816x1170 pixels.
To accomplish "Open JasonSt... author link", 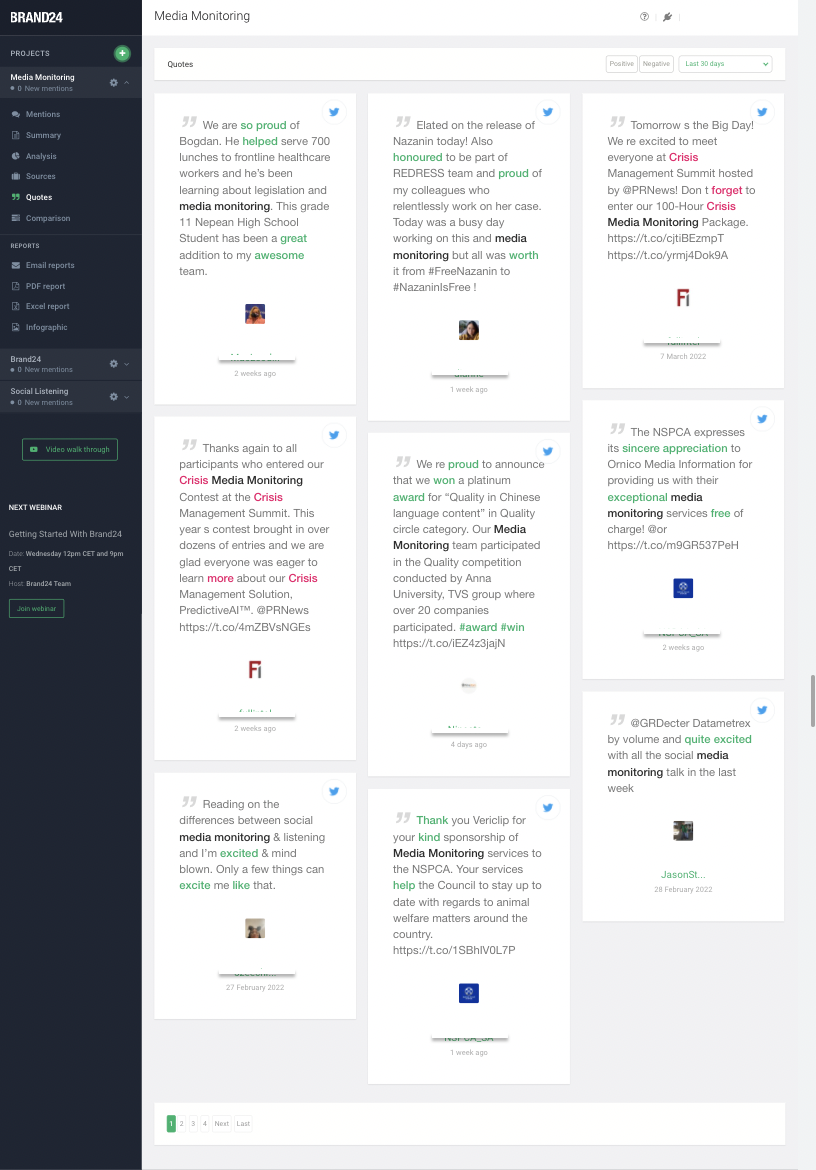I will 683,875.
